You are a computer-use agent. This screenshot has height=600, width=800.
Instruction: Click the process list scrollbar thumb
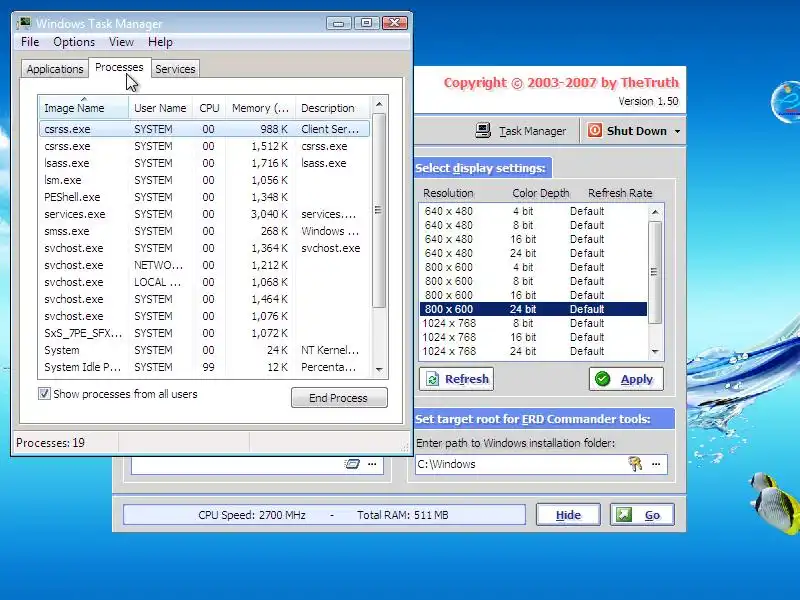(x=378, y=210)
